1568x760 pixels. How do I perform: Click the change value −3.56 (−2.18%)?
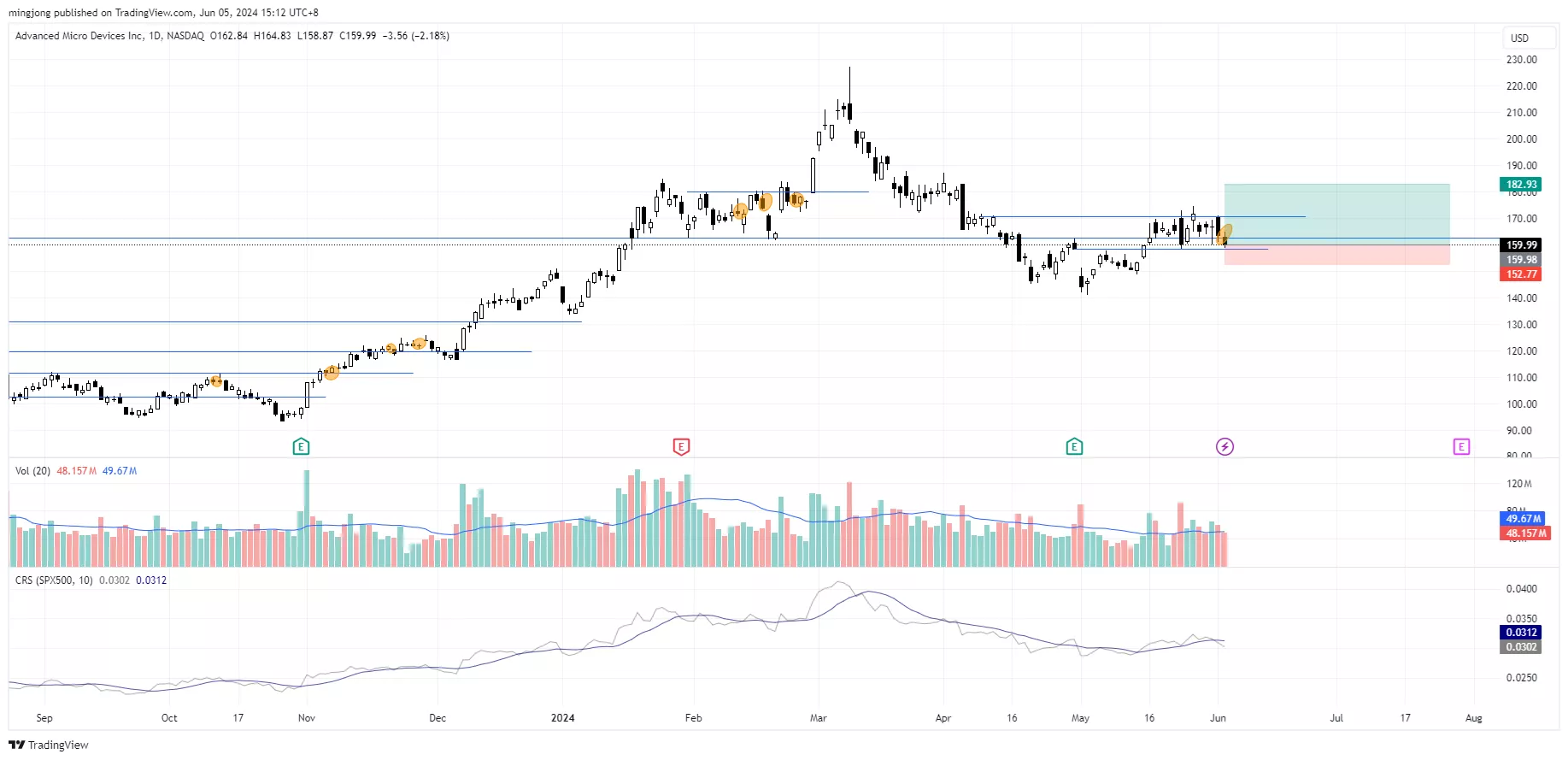[x=416, y=36]
